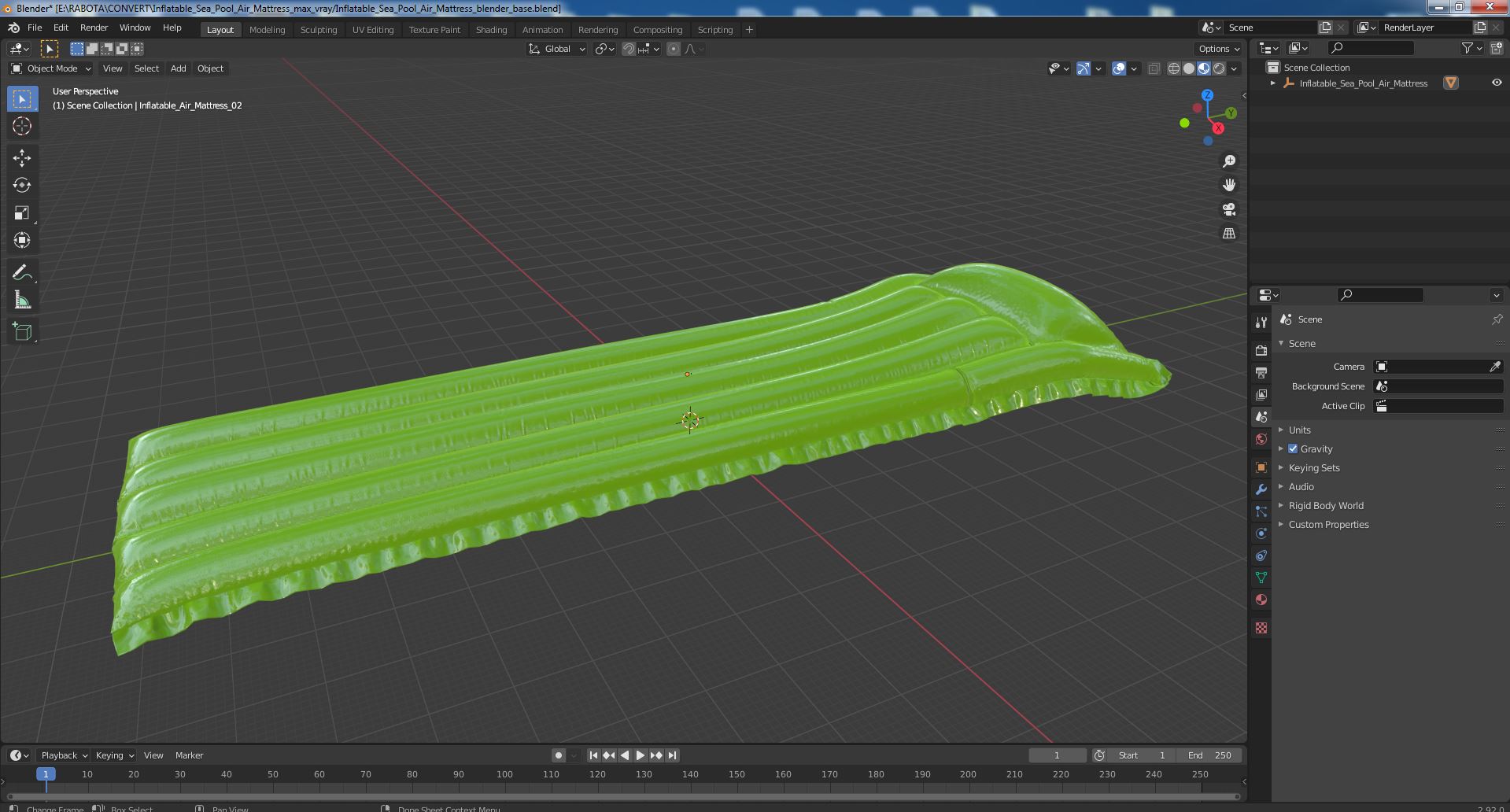Expand the Units panel

[x=1299, y=430]
